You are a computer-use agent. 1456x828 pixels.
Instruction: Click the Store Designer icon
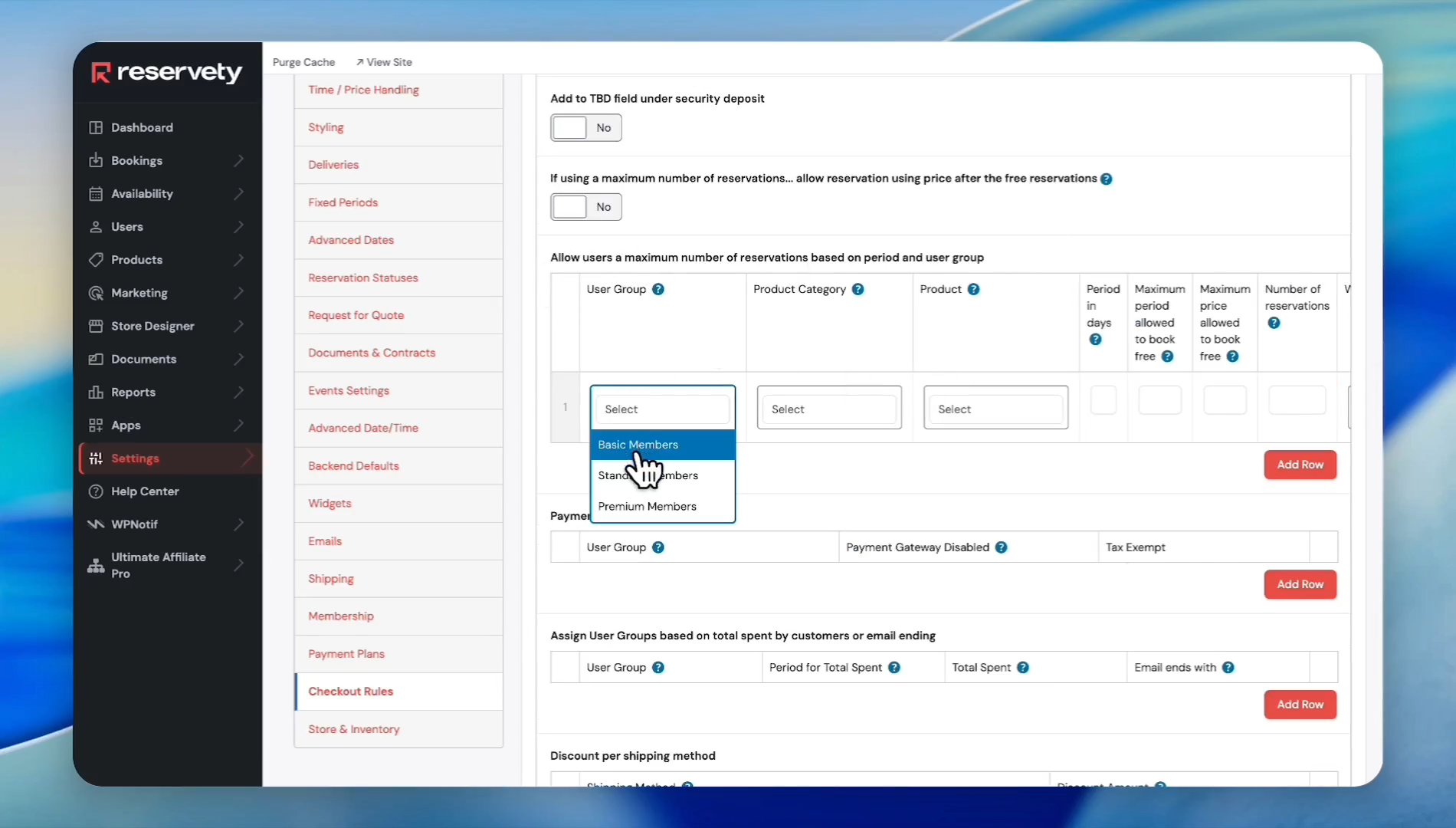coord(96,326)
